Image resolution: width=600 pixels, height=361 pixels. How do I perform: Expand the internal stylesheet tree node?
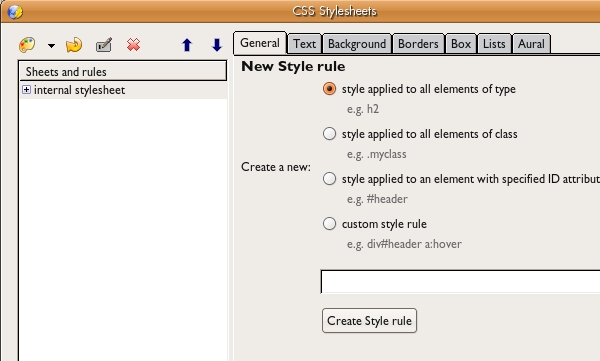click(26, 90)
